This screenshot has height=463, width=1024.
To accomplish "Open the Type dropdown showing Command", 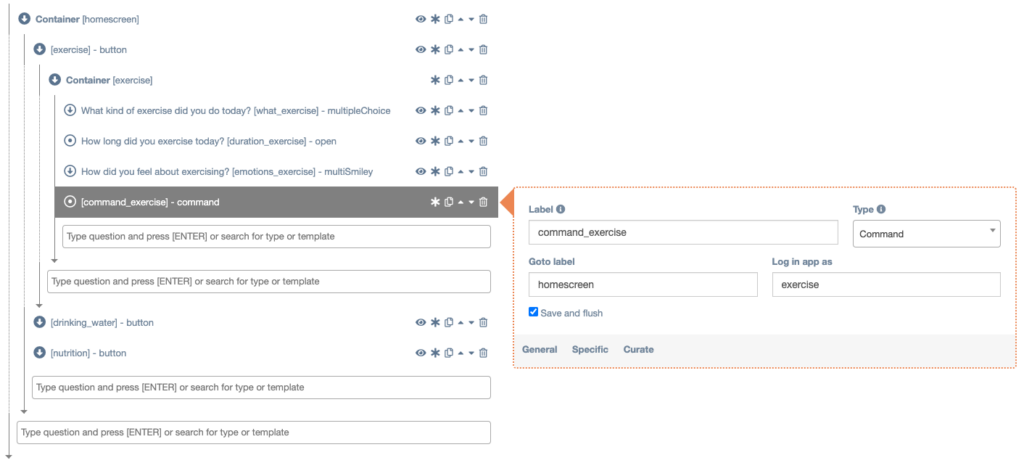I will coord(925,234).
